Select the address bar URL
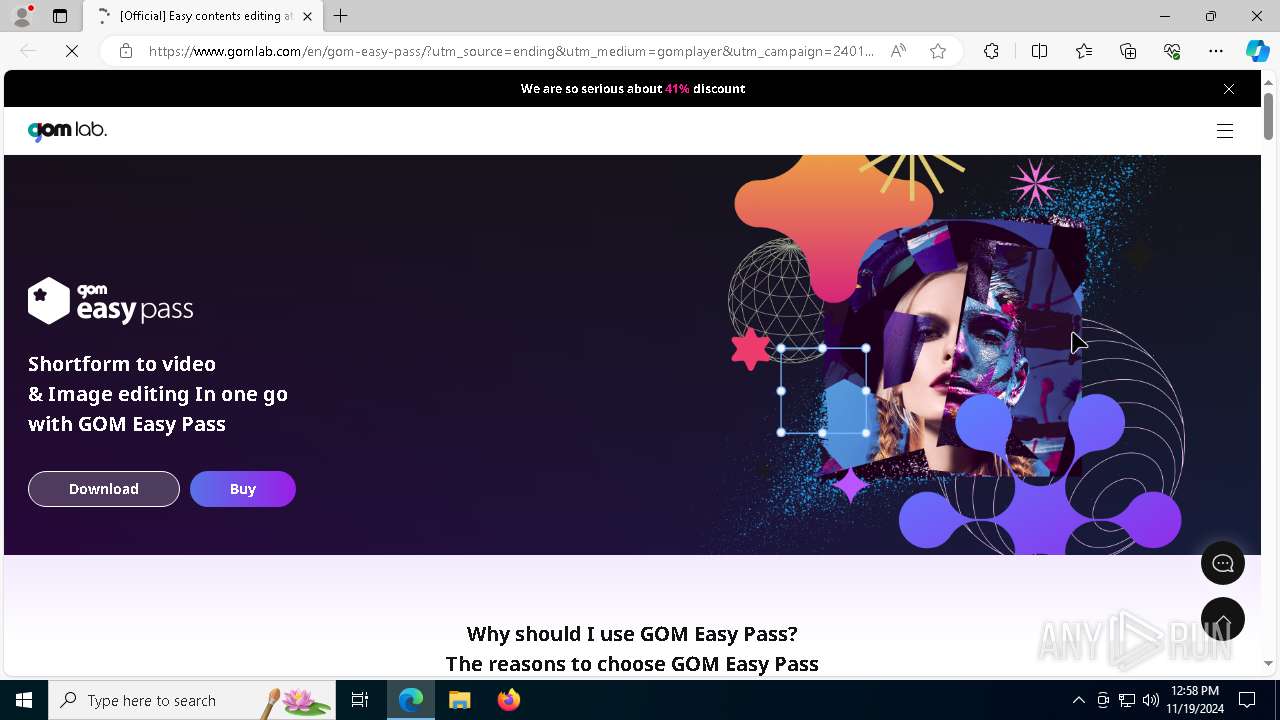1280x720 pixels. (x=511, y=51)
